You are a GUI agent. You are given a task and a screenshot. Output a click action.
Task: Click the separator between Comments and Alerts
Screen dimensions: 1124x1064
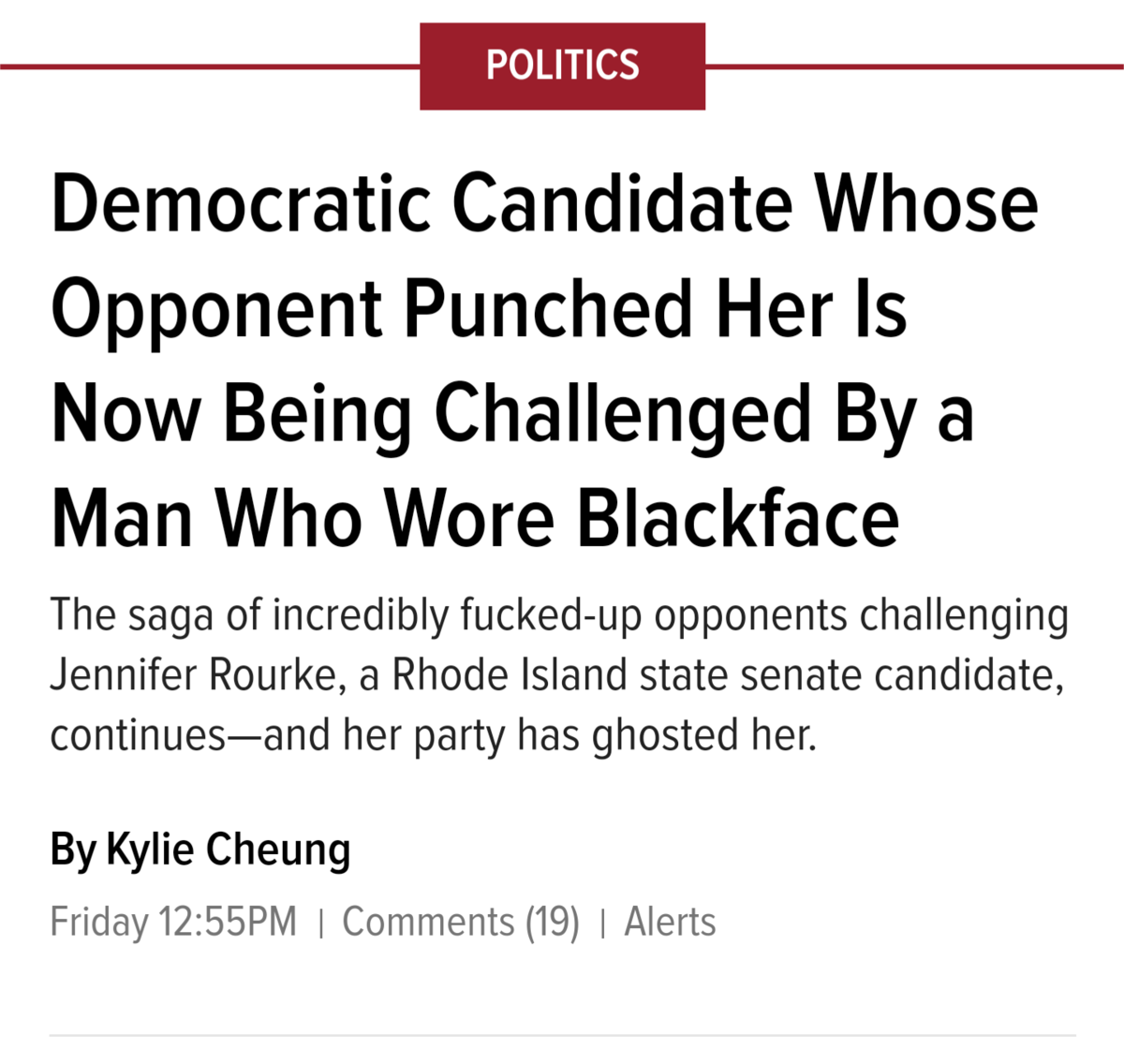point(602,923)
